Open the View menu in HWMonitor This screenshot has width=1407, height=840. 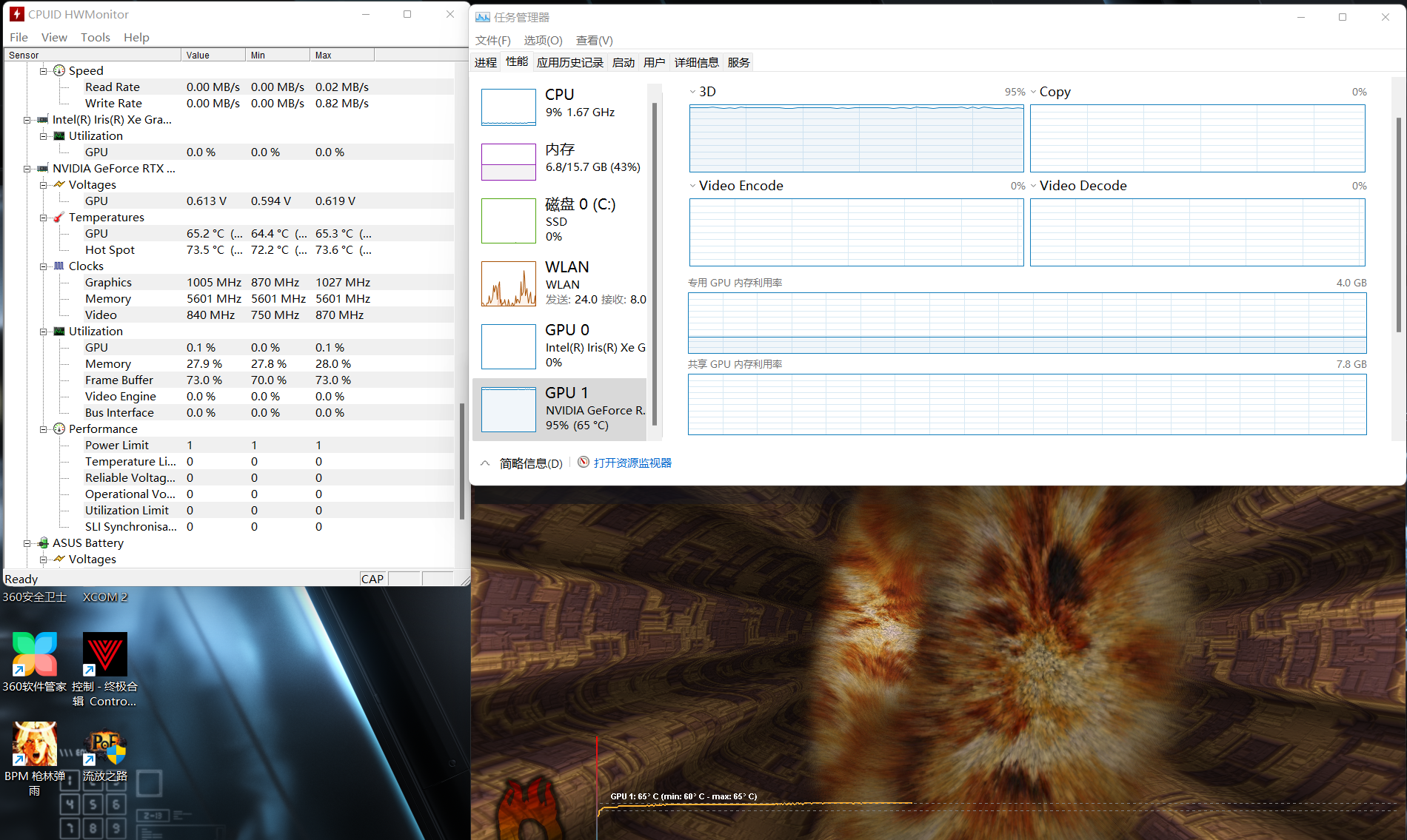(54, 37)
